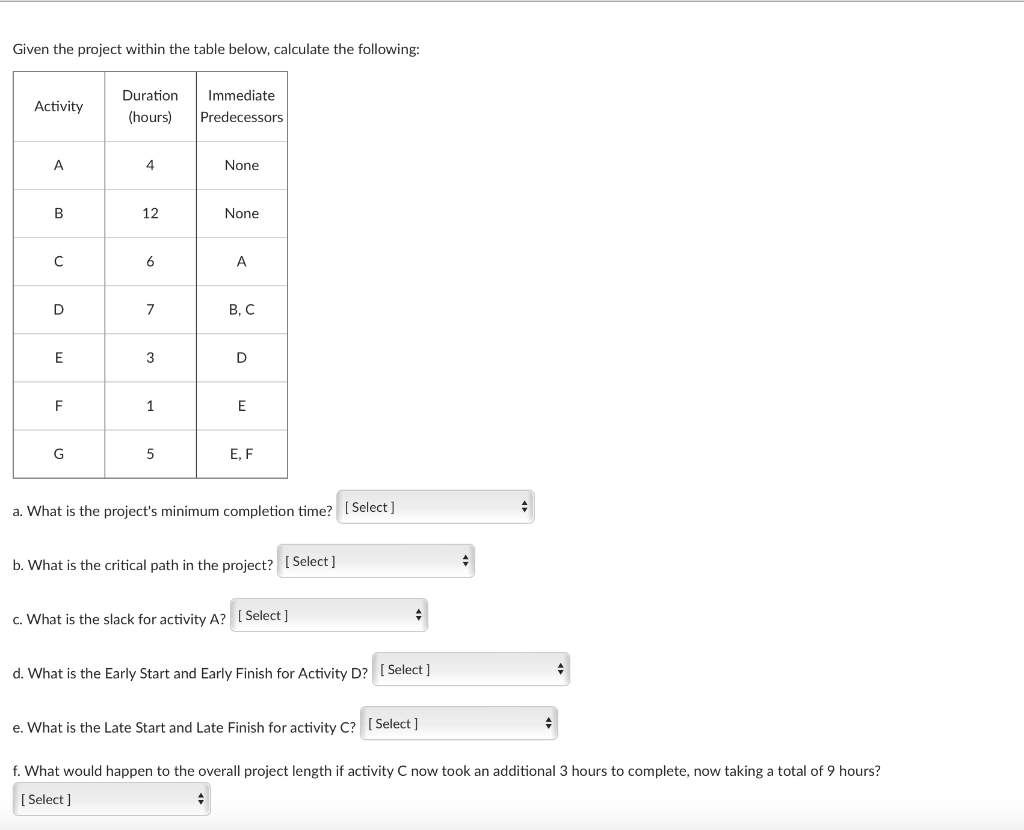Click arrow icon on Activity D selector
The width and height of the screenshot is (1024, 830).
pos(559,669)
